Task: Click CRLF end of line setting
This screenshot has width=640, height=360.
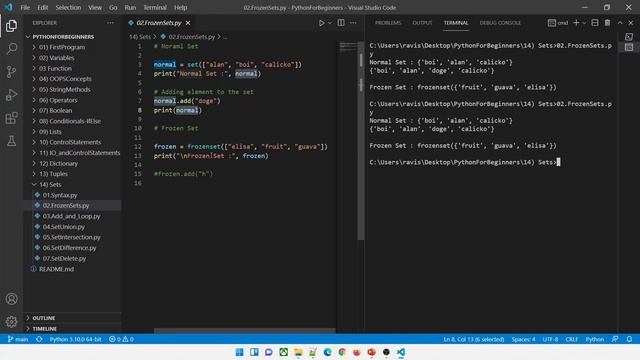Action: tap(571, 339)
